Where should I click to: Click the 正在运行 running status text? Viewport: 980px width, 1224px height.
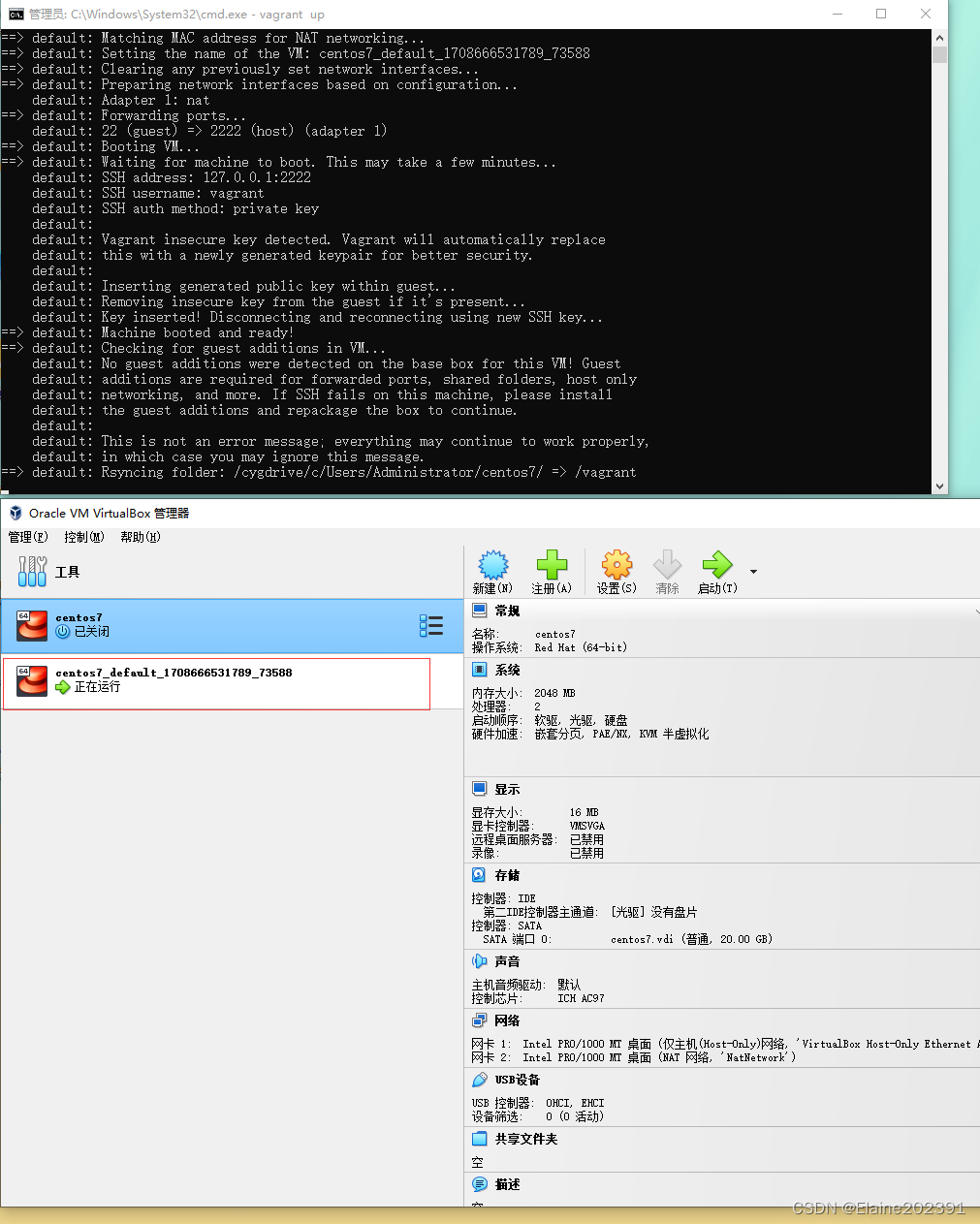[97, 687]
